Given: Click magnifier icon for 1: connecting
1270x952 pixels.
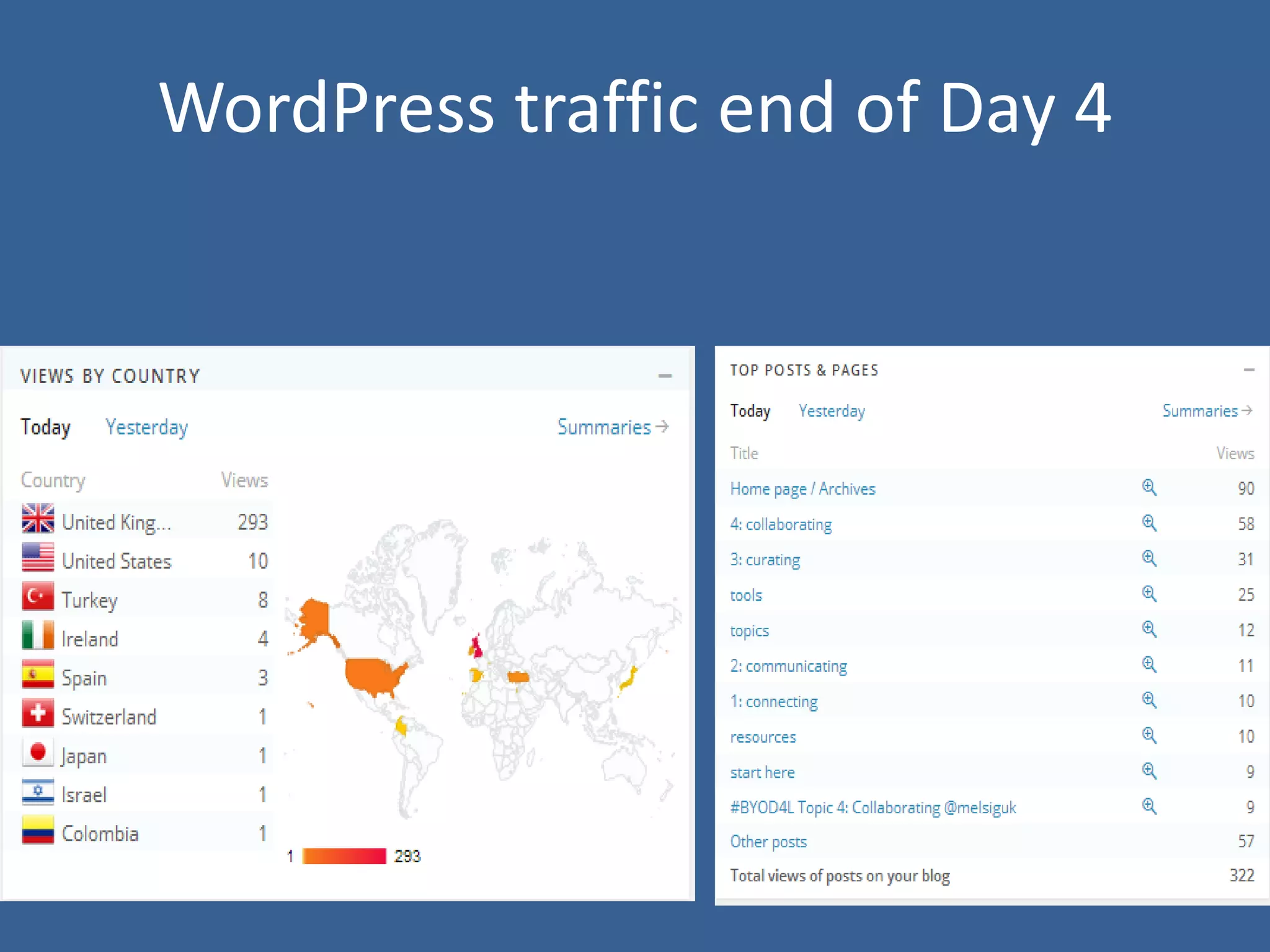Looking at the screenshot, I should point(1149,700).
